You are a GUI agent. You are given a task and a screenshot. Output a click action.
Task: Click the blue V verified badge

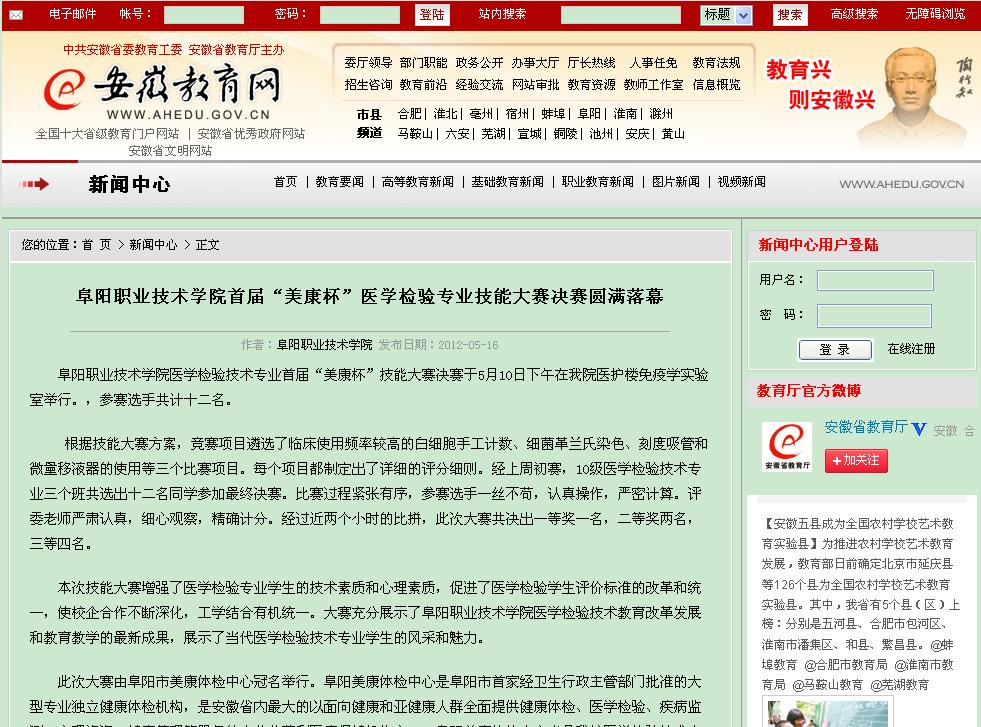click(919, 429)
